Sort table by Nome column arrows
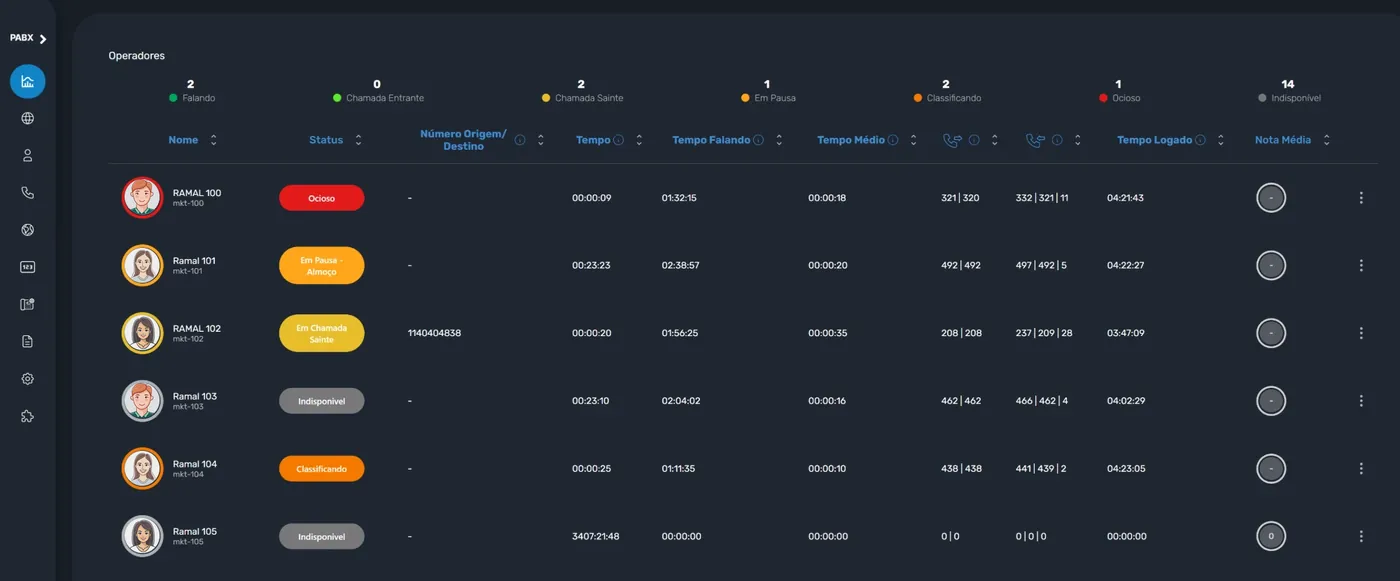Image resolution: width=1400 pixels, height=581 pixels. [x=213, y=140]
